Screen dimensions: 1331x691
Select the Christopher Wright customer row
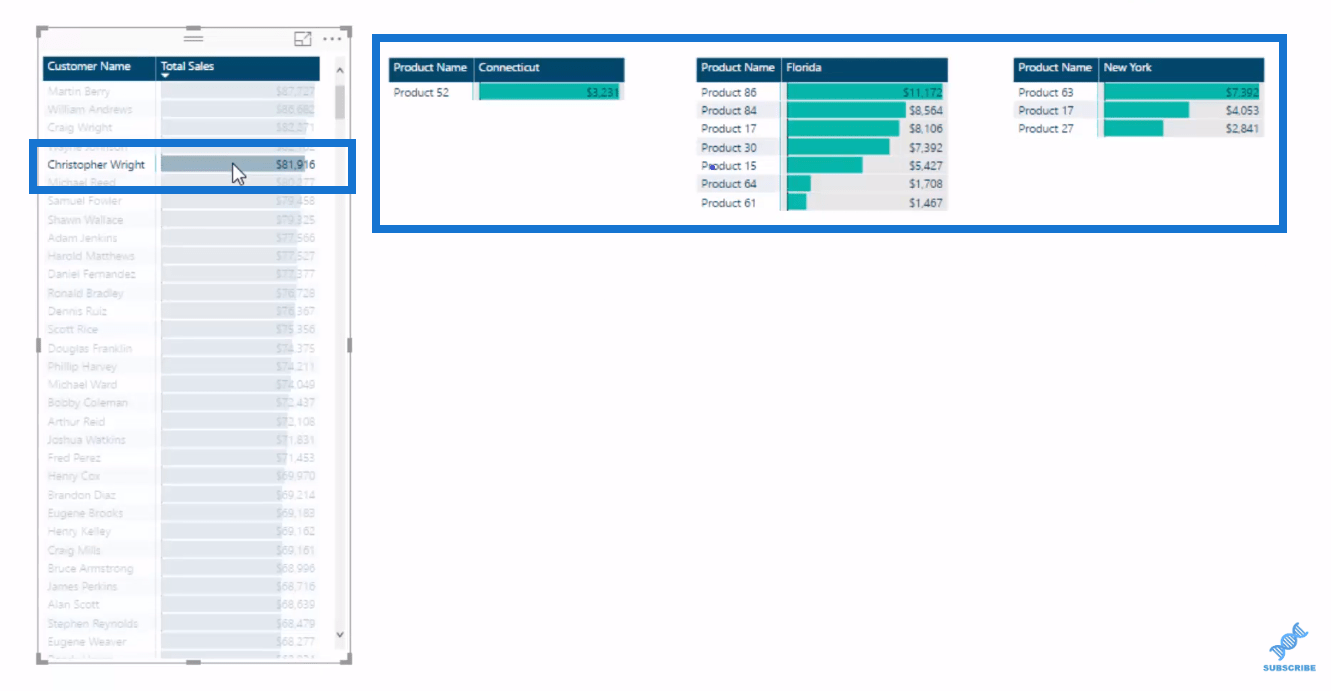181,165
